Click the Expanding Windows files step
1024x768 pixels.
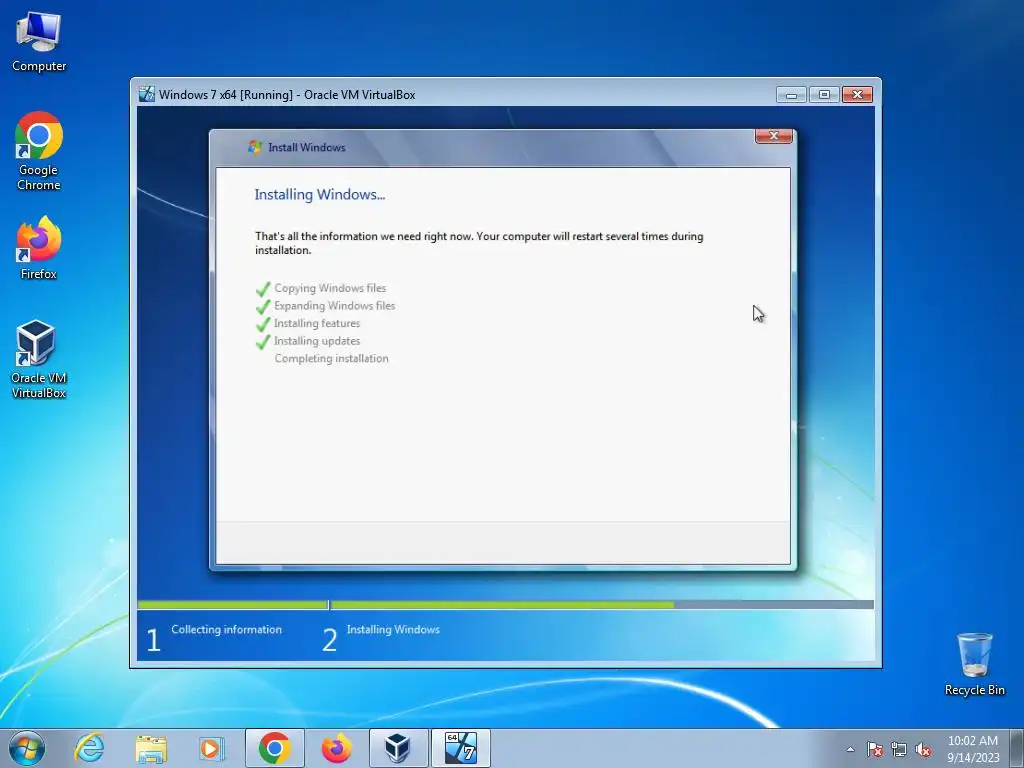(x=334, y=306)
